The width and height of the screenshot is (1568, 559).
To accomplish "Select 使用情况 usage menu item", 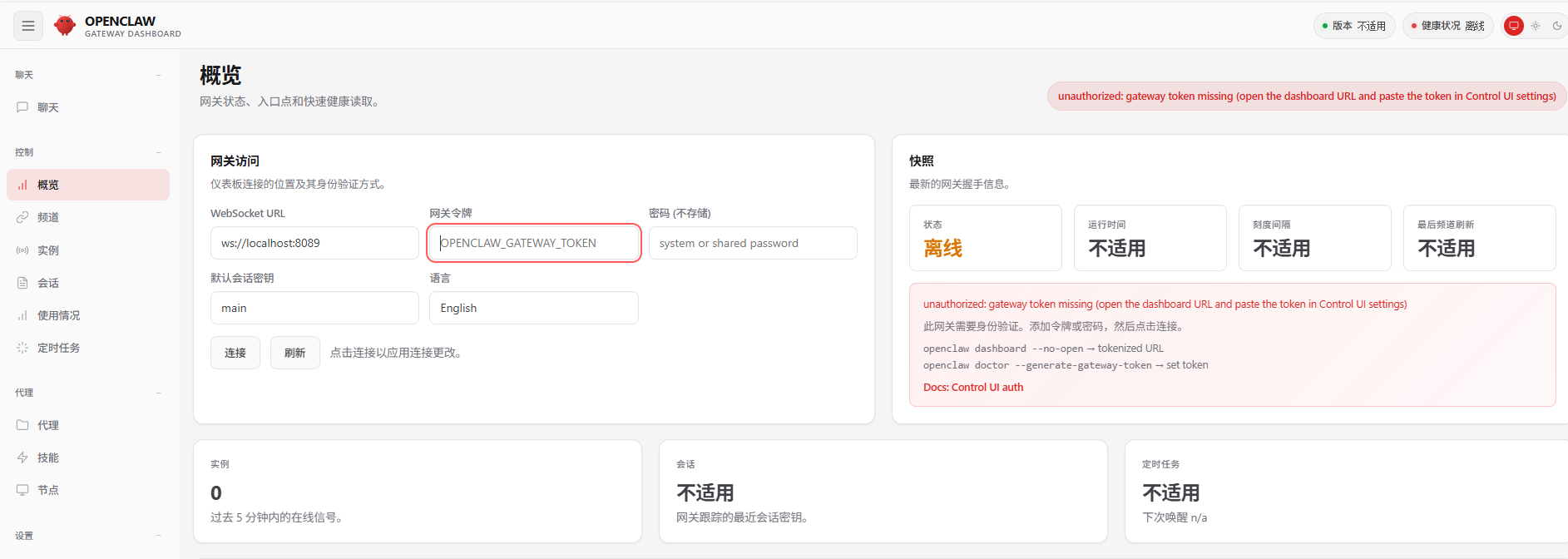I will point(88,315).
